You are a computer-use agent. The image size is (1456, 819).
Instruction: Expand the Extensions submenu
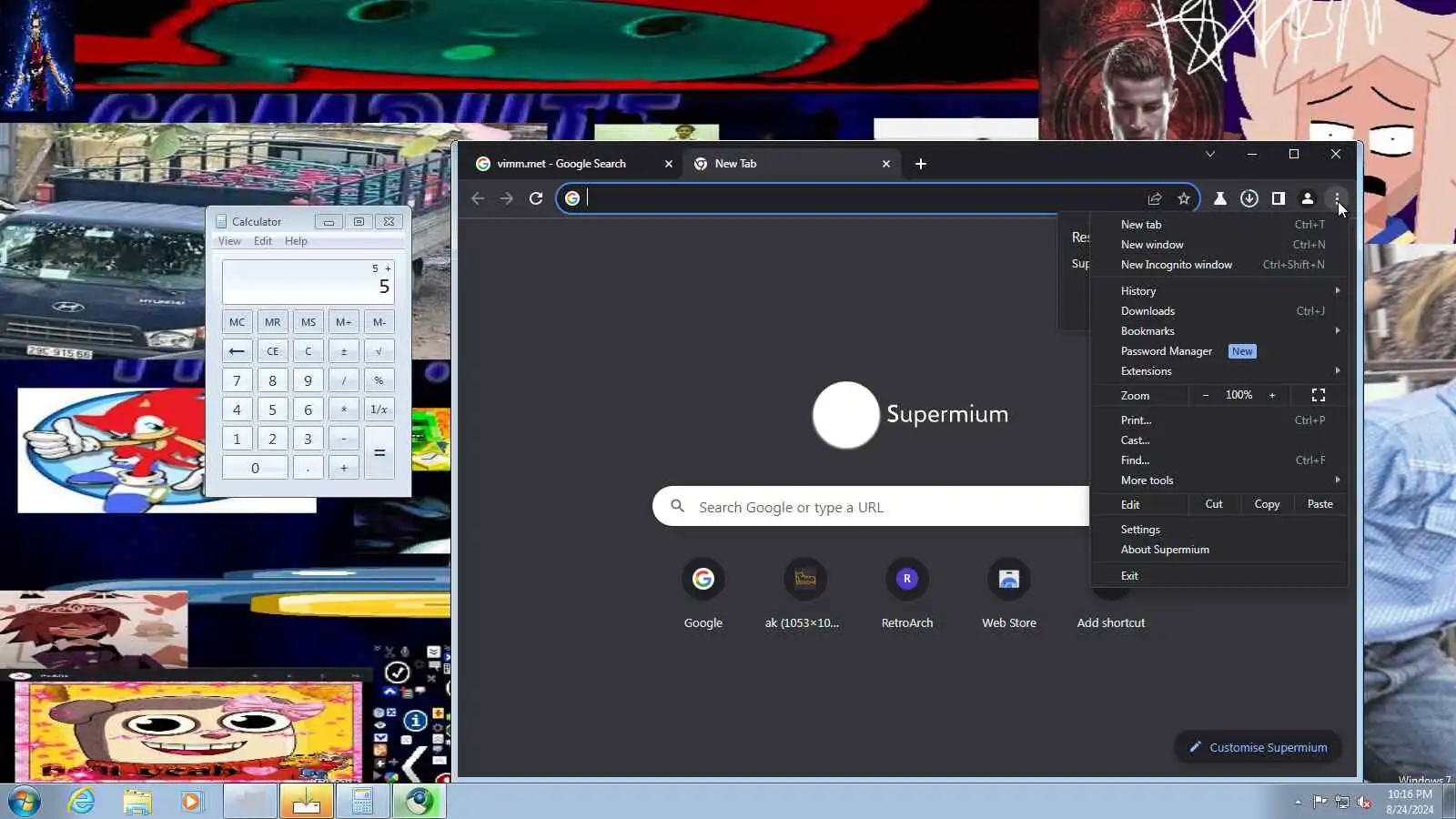tap(1219, 371)
